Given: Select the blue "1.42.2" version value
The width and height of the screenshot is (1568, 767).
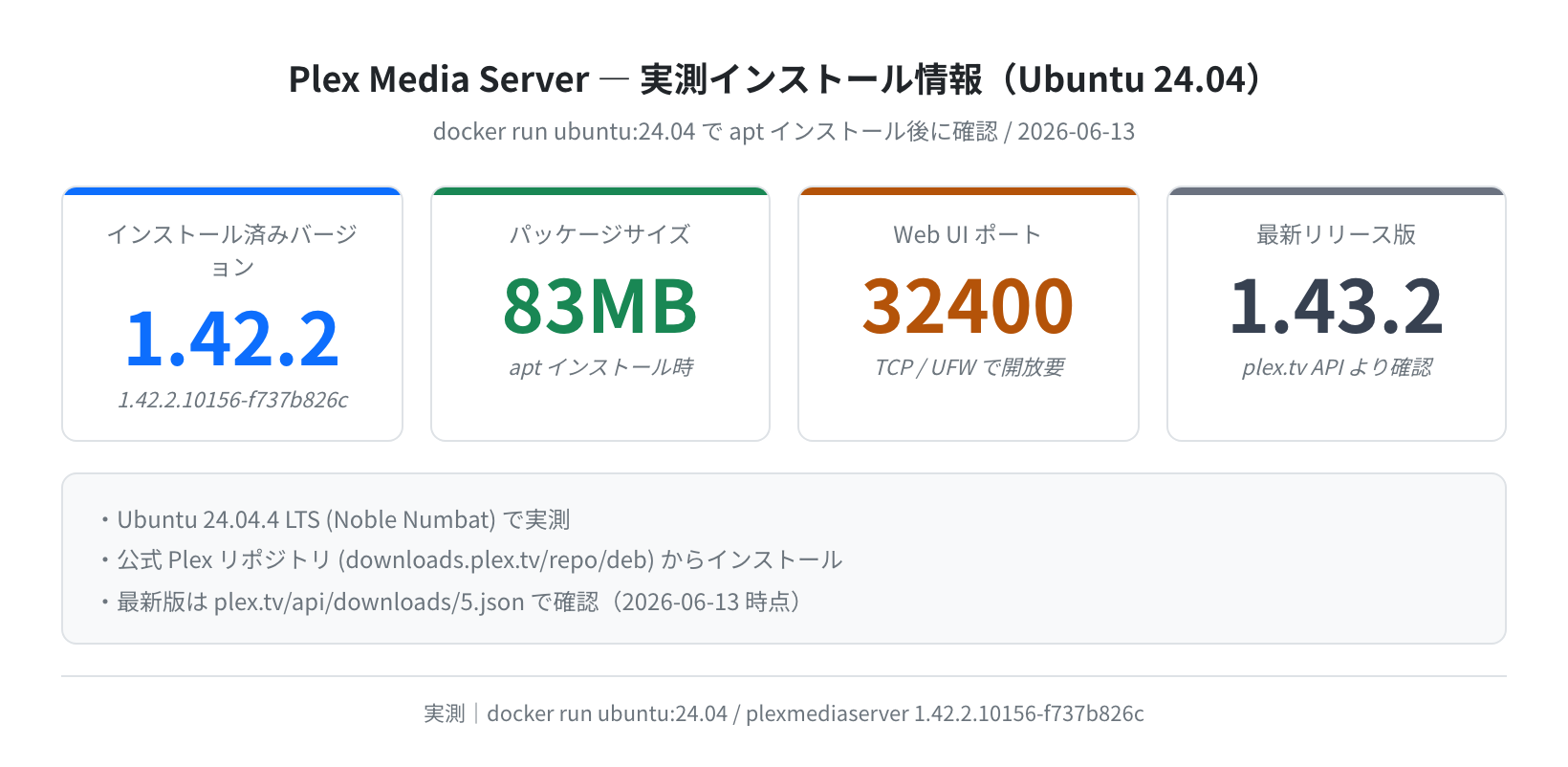Looking at the screenshot, I should pyautogui.click(x=232, y=338).
